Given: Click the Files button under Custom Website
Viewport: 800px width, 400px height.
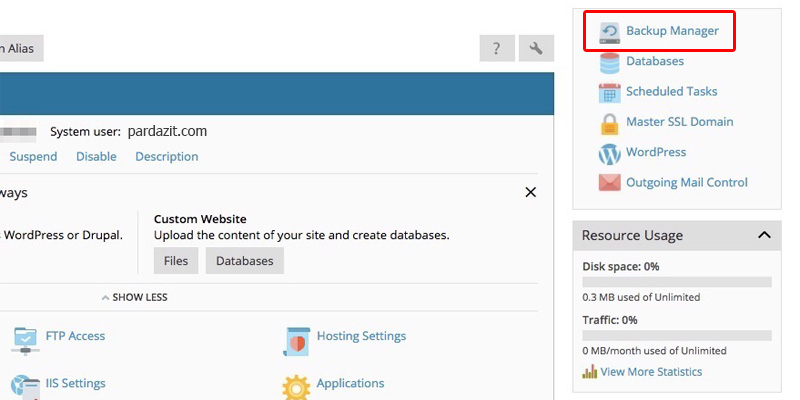Looking at the screenshot, I should click(x=175, y=261).
